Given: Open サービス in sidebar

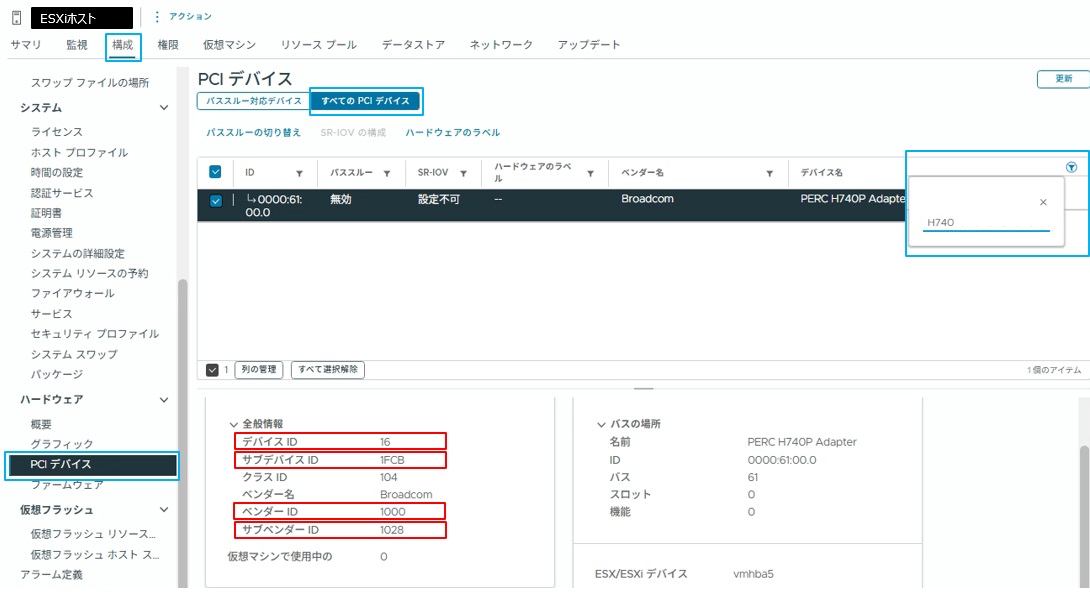Looking at the screenshot, I should click(51, 313).
